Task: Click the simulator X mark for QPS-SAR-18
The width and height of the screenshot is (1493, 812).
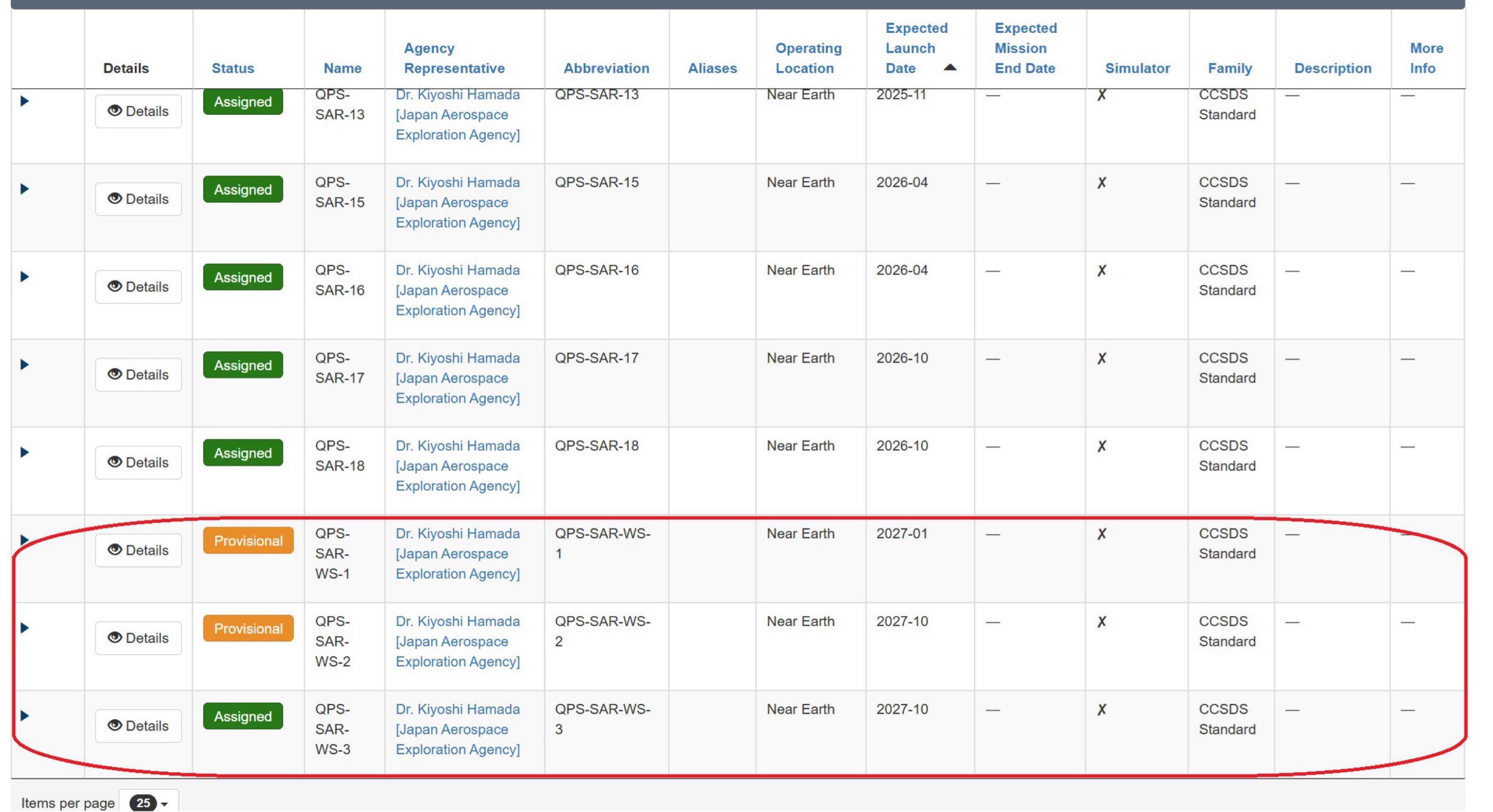Action: (x=1101, y=446)
